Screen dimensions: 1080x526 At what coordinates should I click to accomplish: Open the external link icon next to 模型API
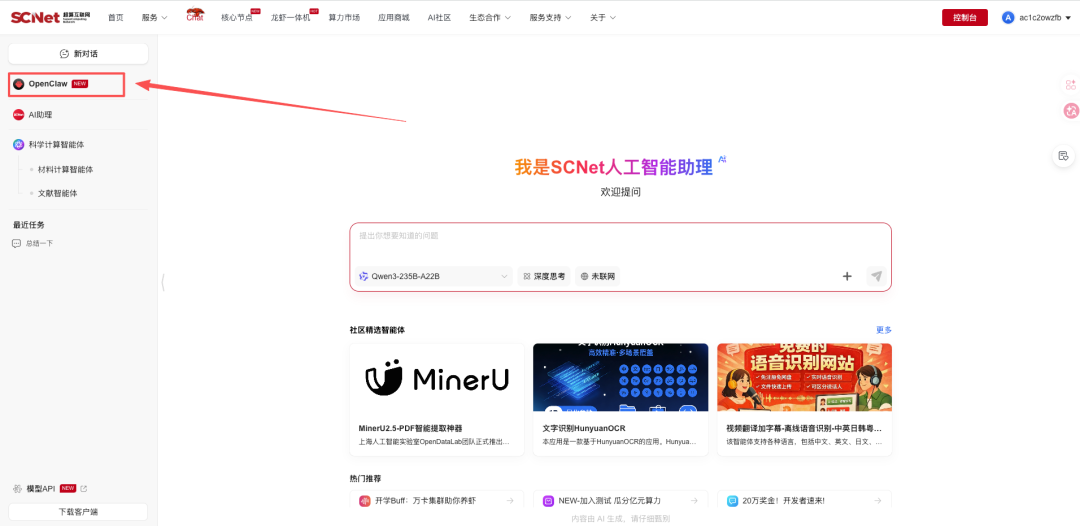point(84,489)
